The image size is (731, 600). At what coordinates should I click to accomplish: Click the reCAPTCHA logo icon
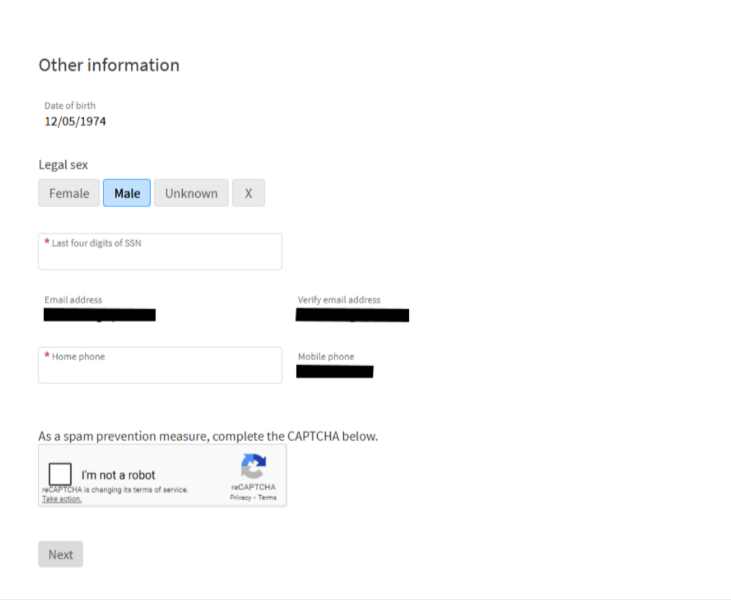click(x=253, y=466)
